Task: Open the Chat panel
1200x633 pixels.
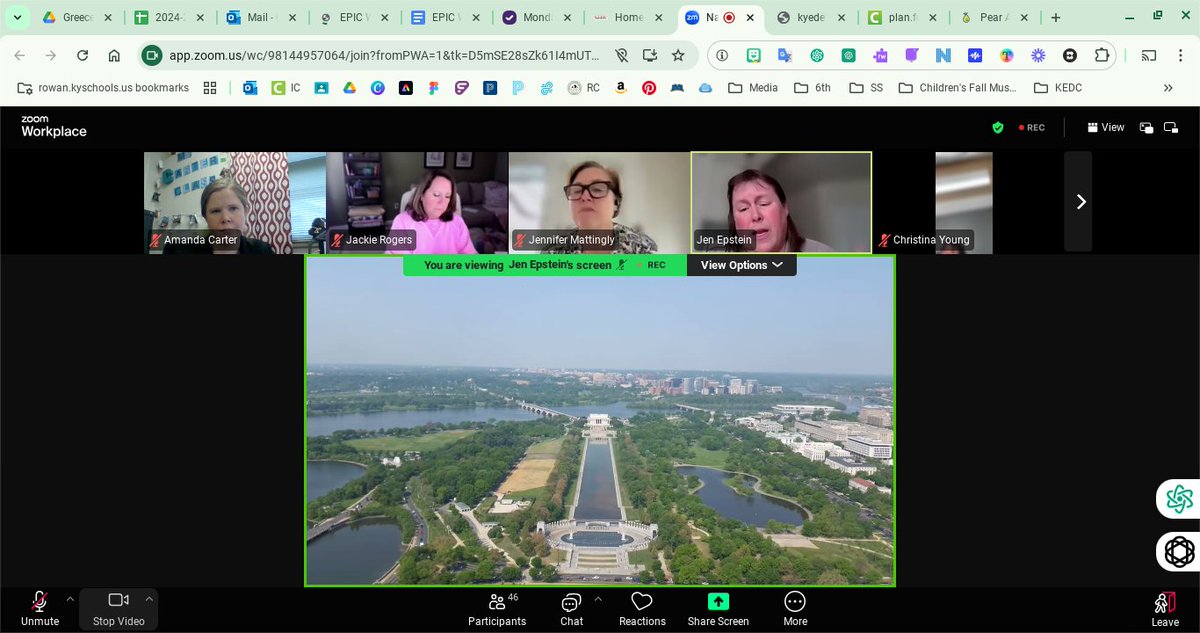Action: tap(571, 608)
